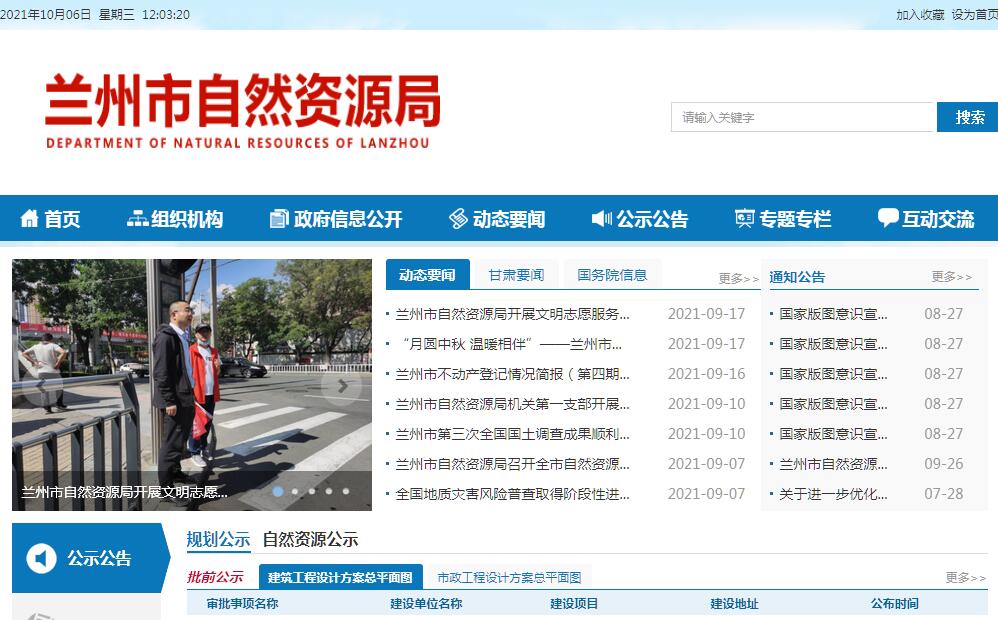The width and height of the screenshot is (998, 620).
Task: Switch to the 市政工程设计方案总平面图 tab
Action: click(508, 578)
